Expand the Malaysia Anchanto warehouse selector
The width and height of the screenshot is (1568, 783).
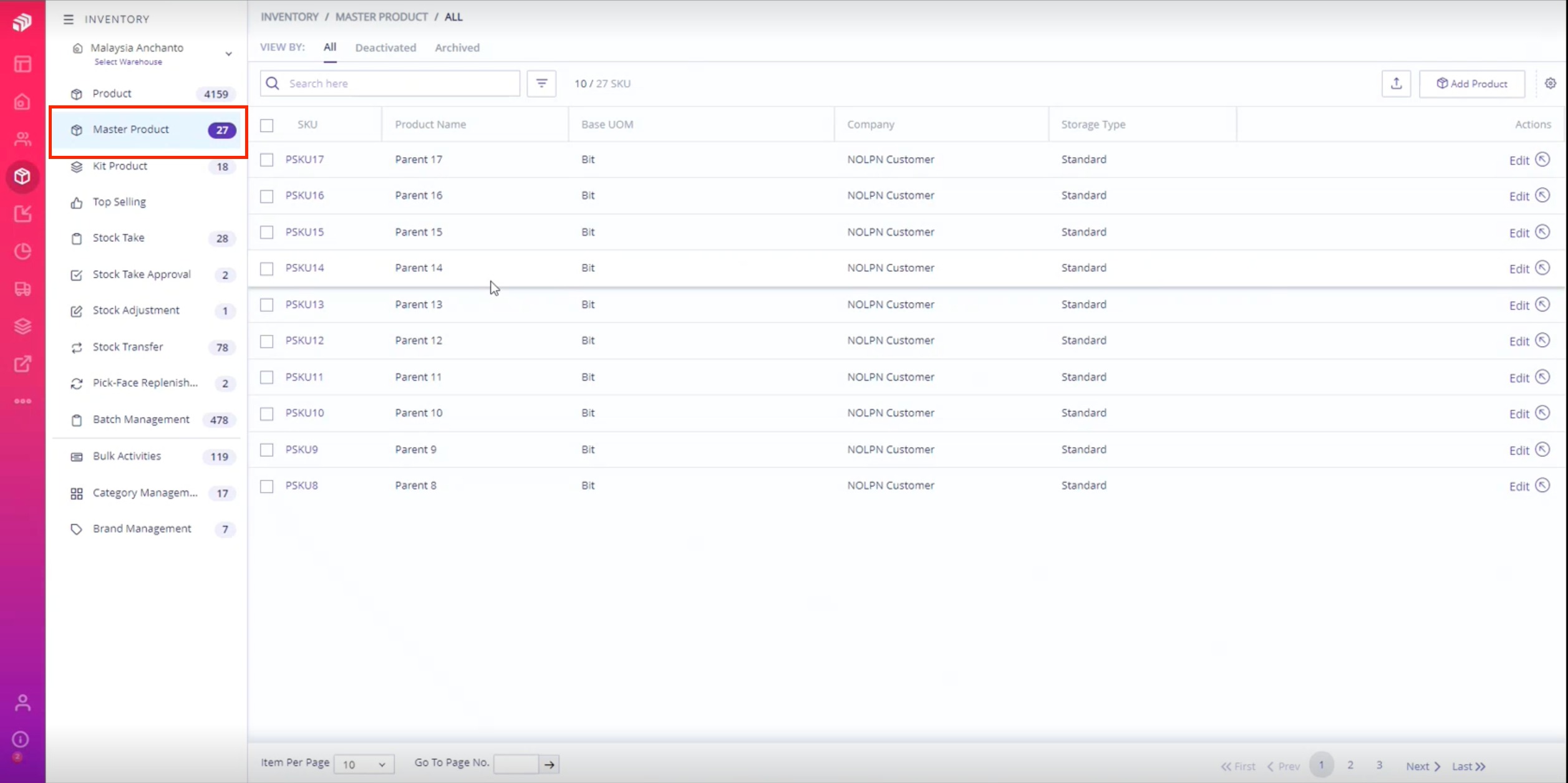[x=228, y=54]
